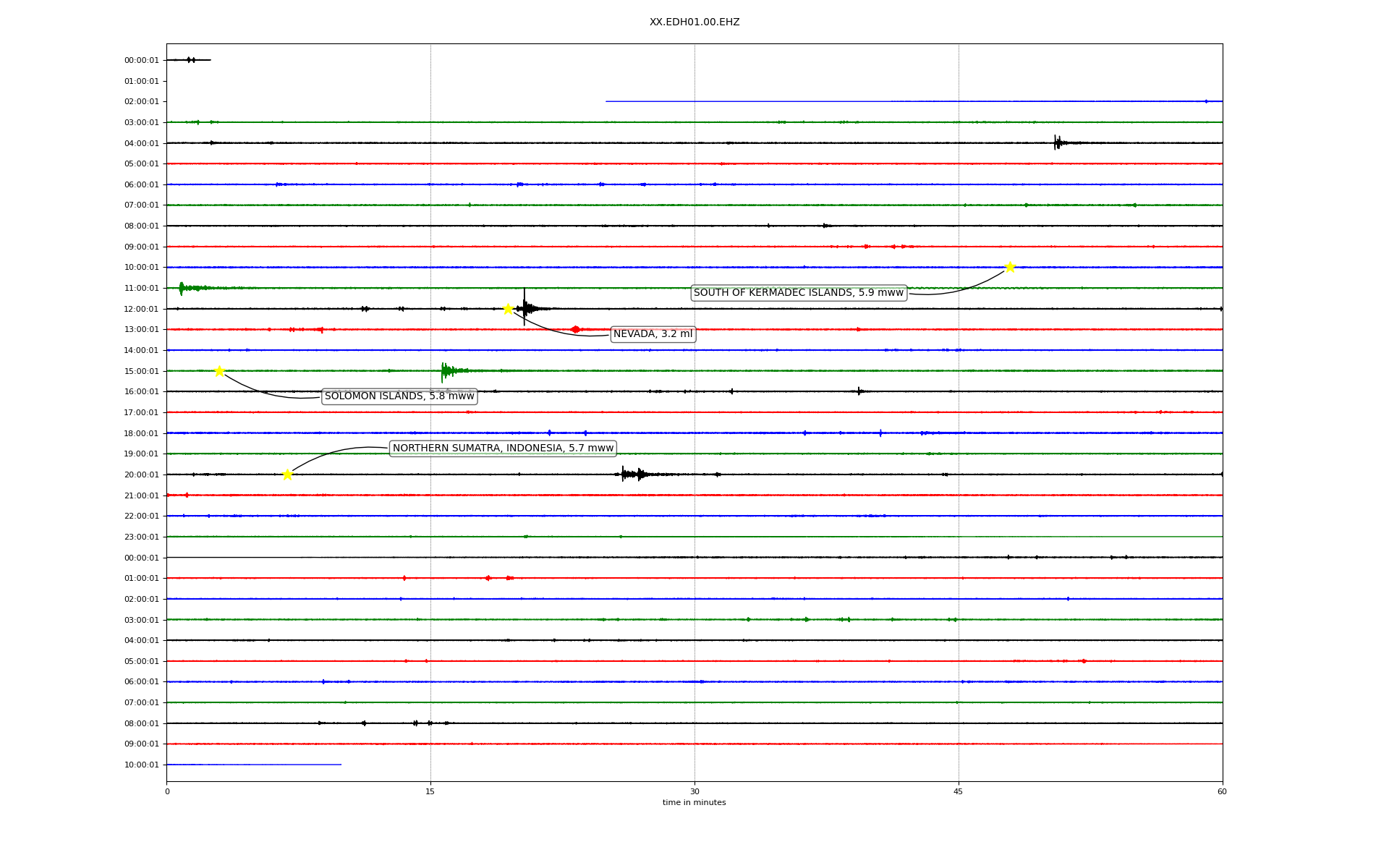Click the large black spike on the 12:00:01 trace
1389x868 pixels.
point(524,307)
